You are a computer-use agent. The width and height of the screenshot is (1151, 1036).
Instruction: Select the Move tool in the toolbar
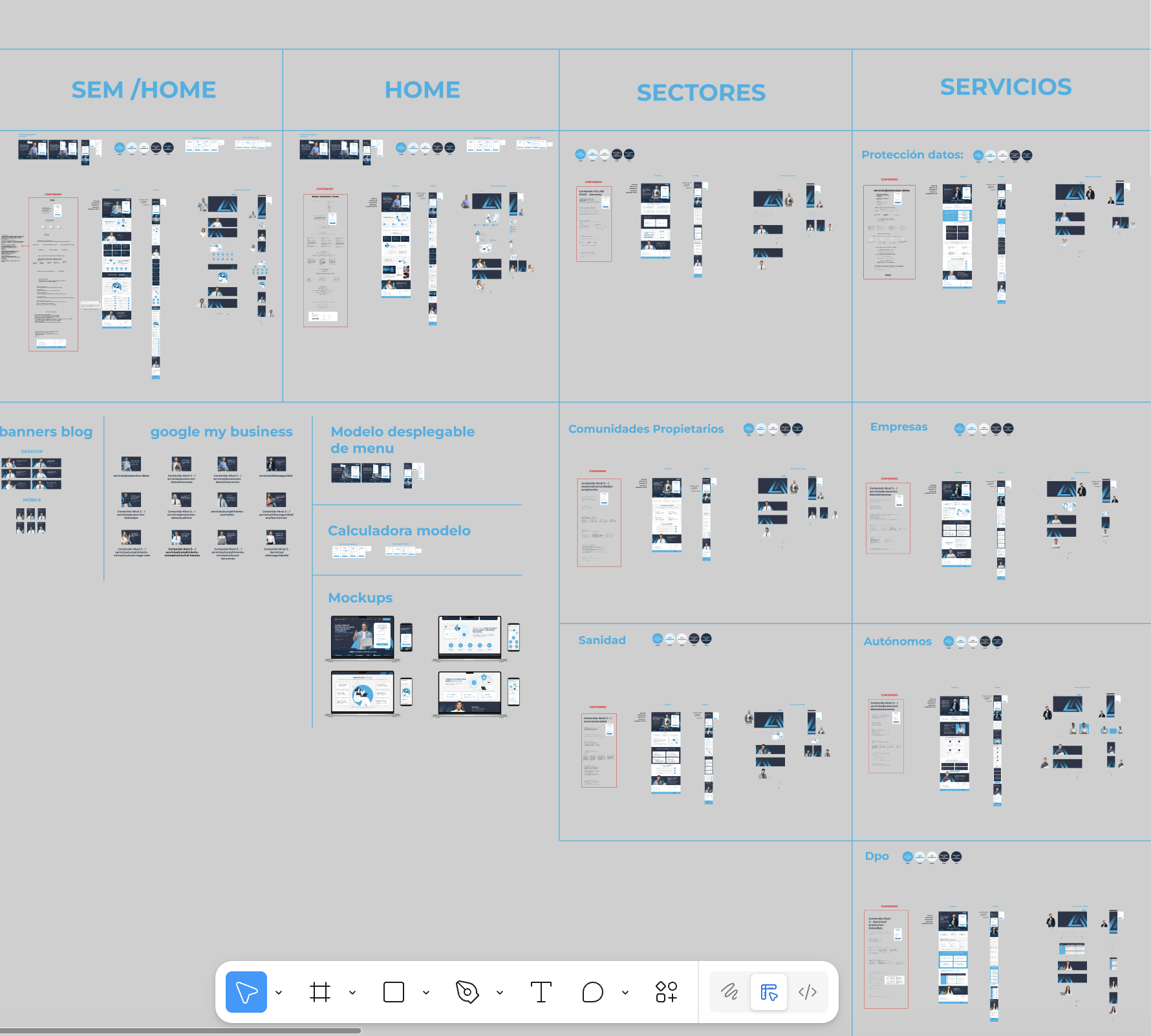click(x=246, y=992)
